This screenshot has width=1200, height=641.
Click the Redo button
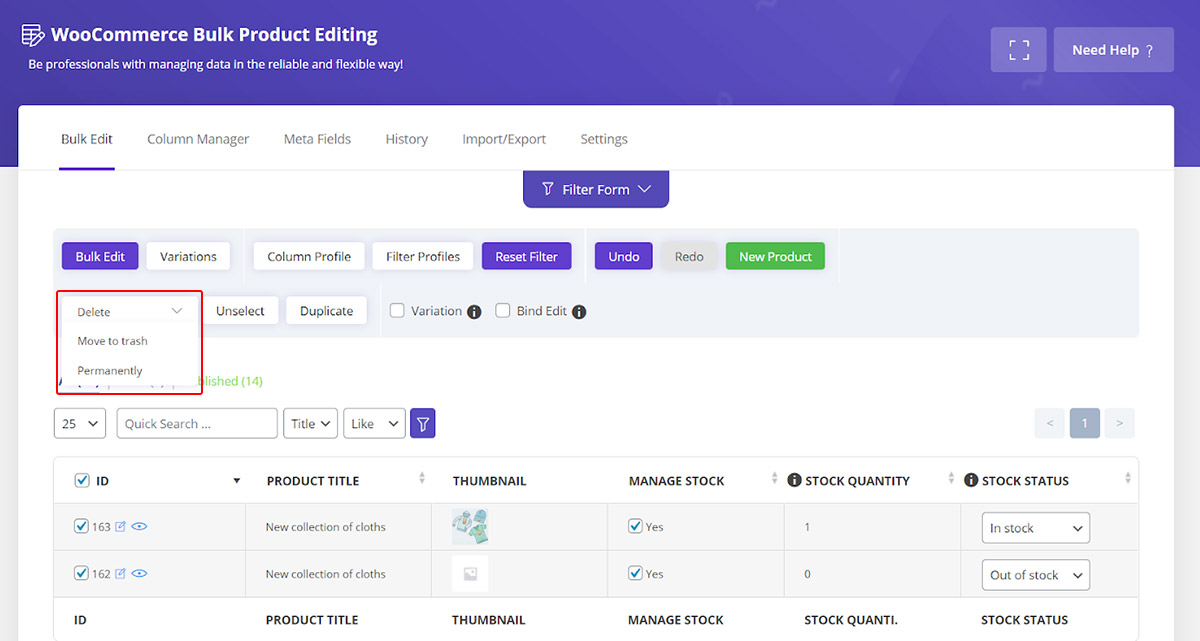(689, 257)
